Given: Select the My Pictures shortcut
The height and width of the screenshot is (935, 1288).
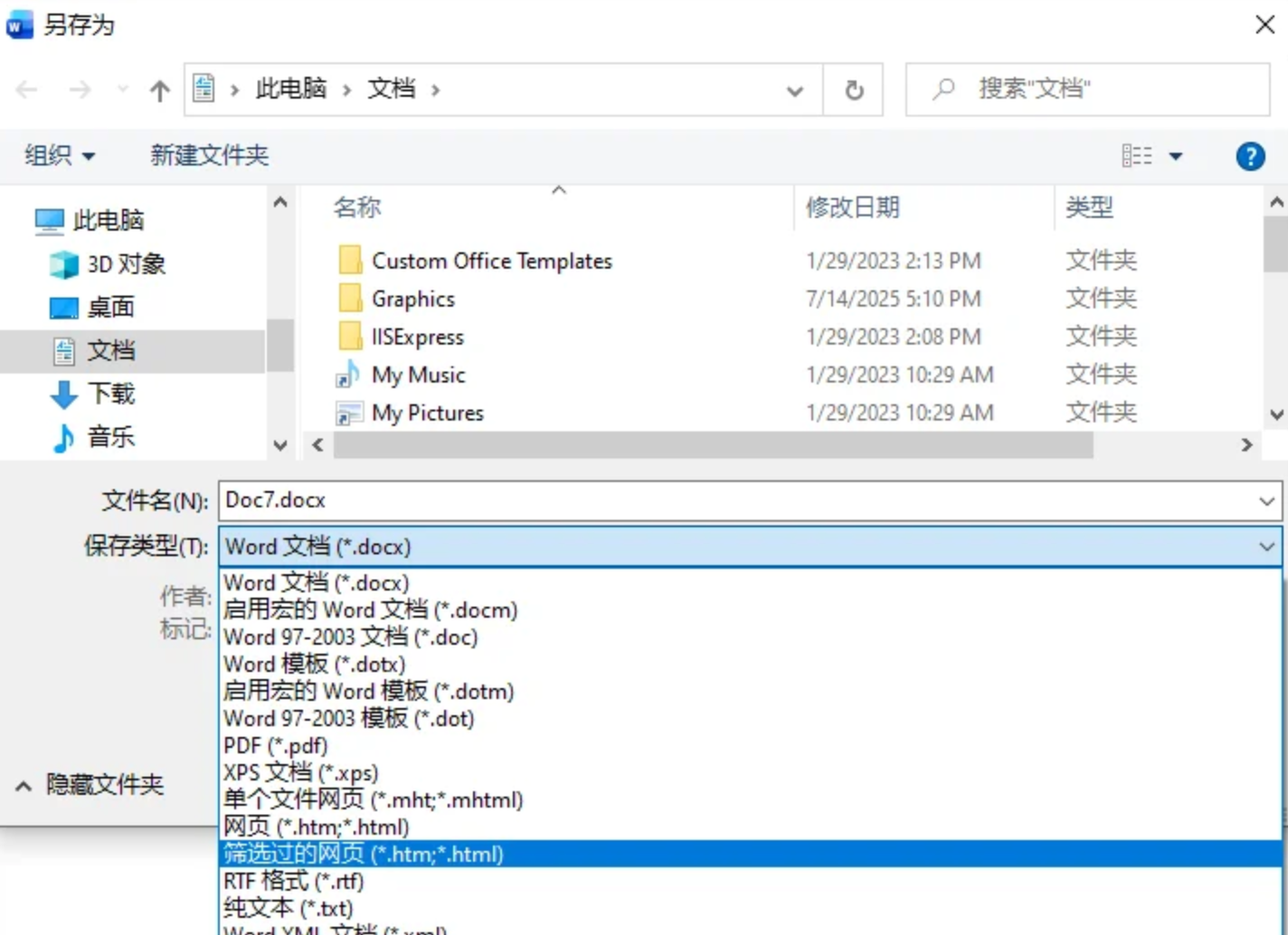Looking at the screenshot, I should [x=428, y=413].
